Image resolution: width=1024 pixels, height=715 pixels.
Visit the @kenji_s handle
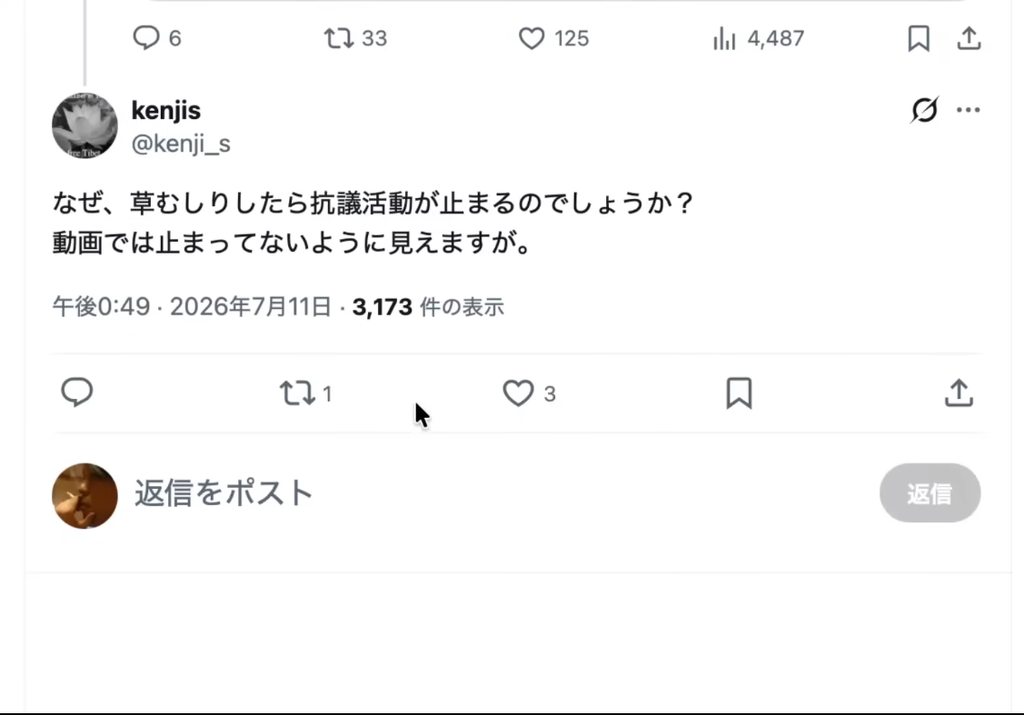(181, 143)
